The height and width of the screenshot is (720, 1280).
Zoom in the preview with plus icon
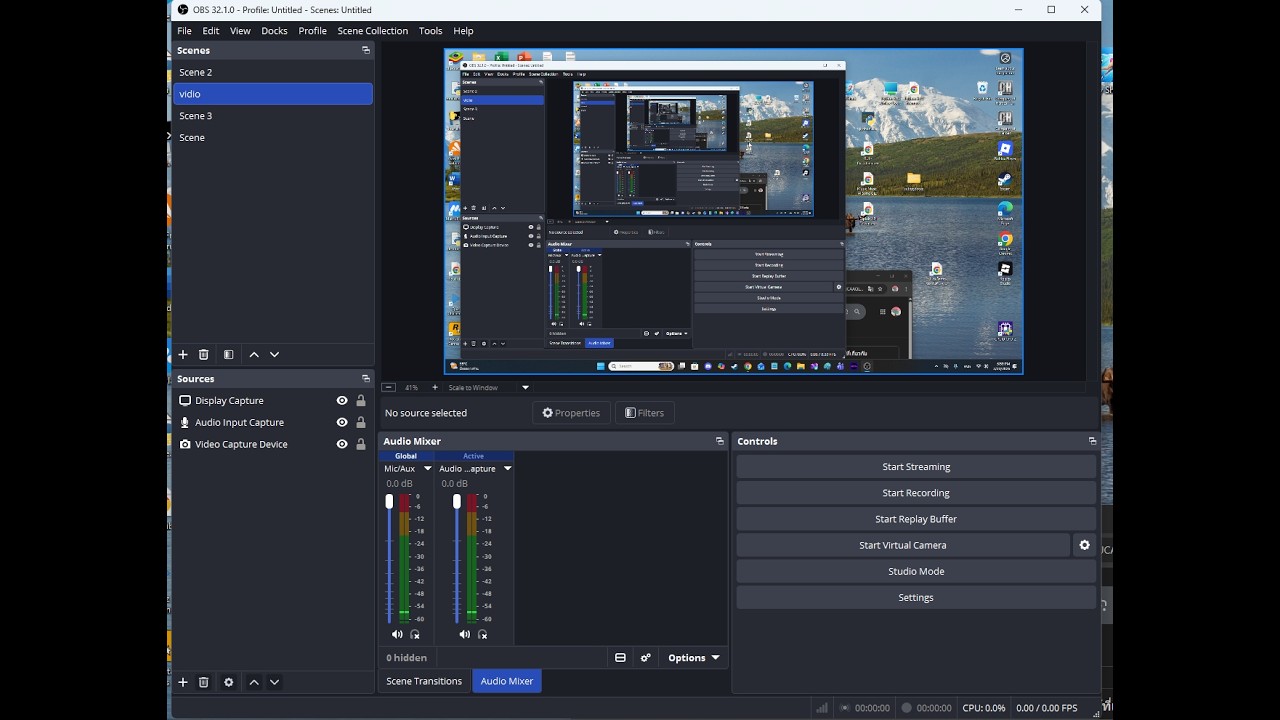tap(435, 387)
